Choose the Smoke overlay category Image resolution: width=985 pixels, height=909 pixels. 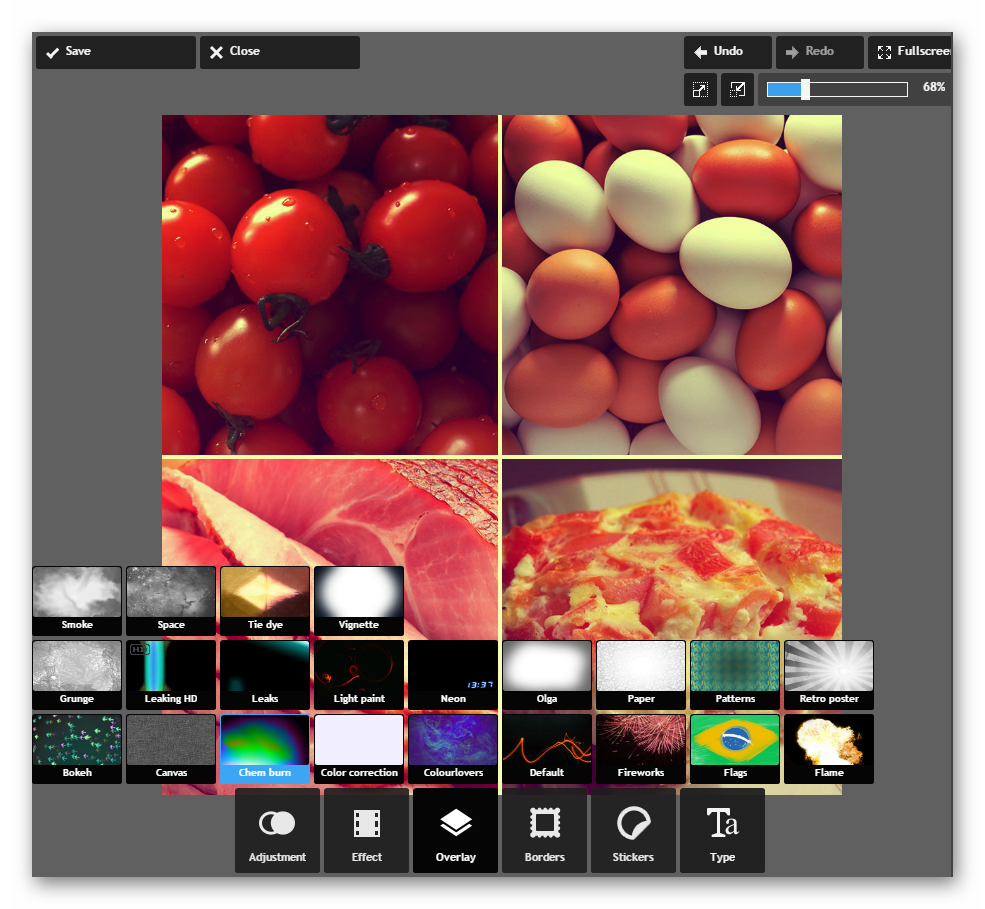click(x=77, y=601)
